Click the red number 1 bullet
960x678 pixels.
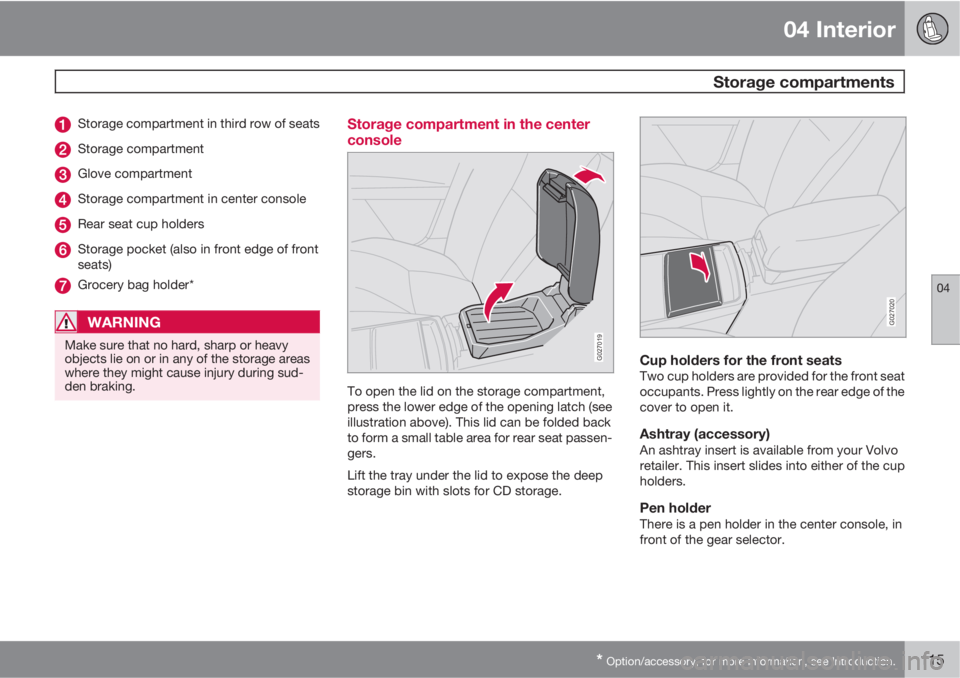pyautogui.click(x=62, y=124)
